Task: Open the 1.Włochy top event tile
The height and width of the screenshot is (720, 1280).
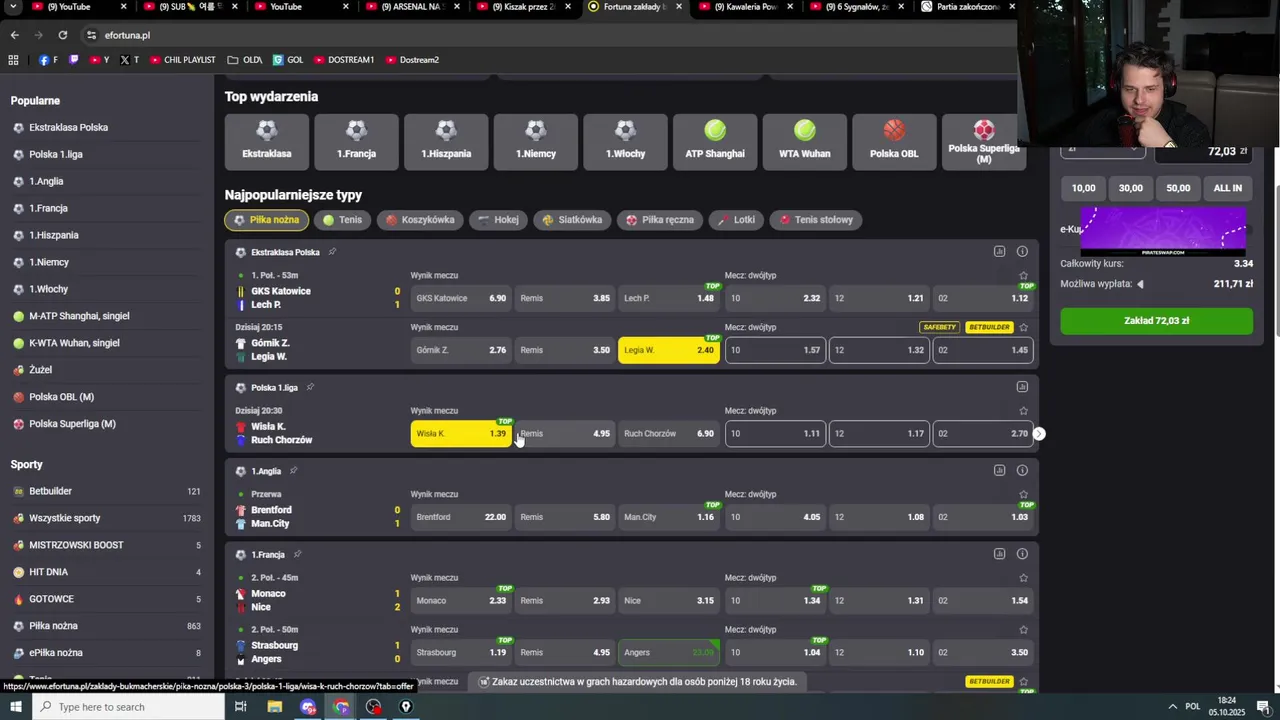Action: point(625,142)
